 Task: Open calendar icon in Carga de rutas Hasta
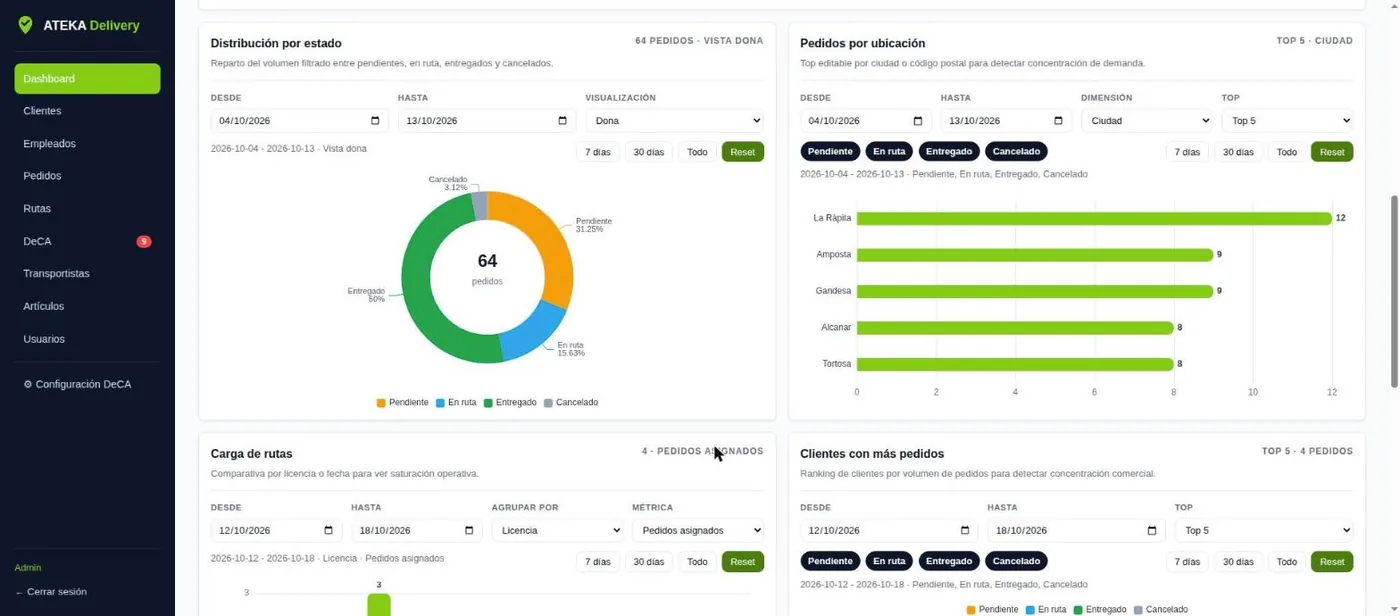469,531
